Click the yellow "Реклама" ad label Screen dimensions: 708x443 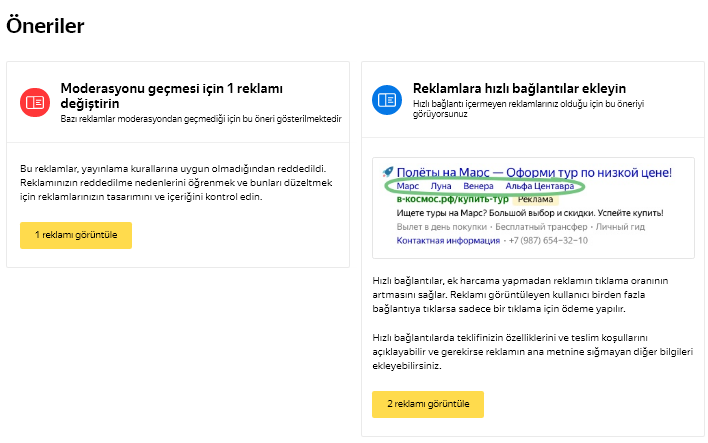point(536,200)
